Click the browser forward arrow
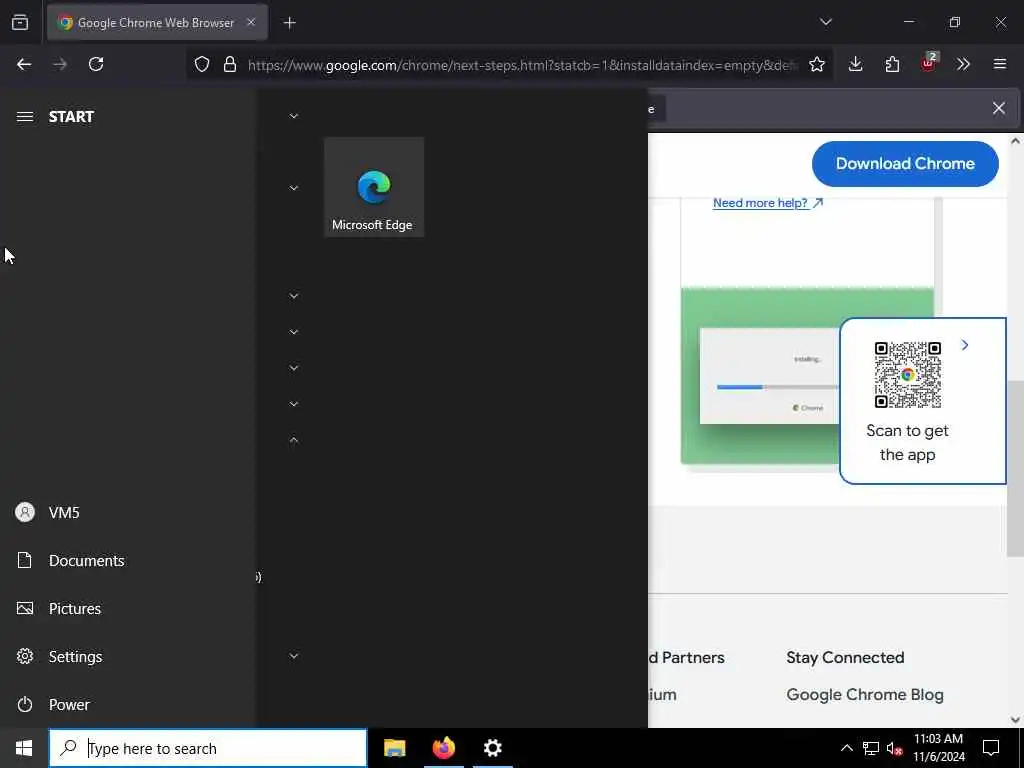 coord(60,64)
